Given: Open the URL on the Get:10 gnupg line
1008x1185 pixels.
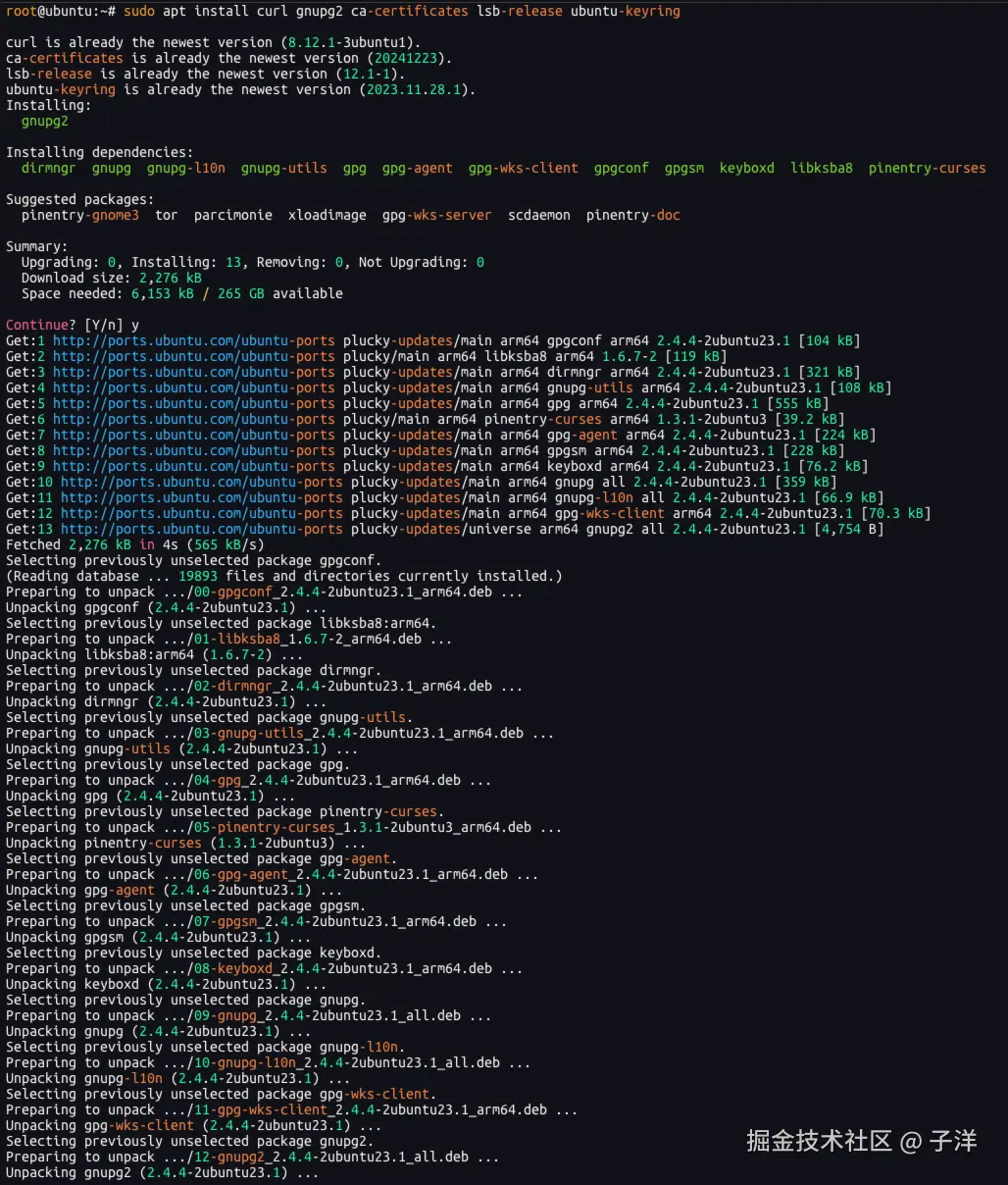Looking at the screenshot, I should click(x=202, y=483).
